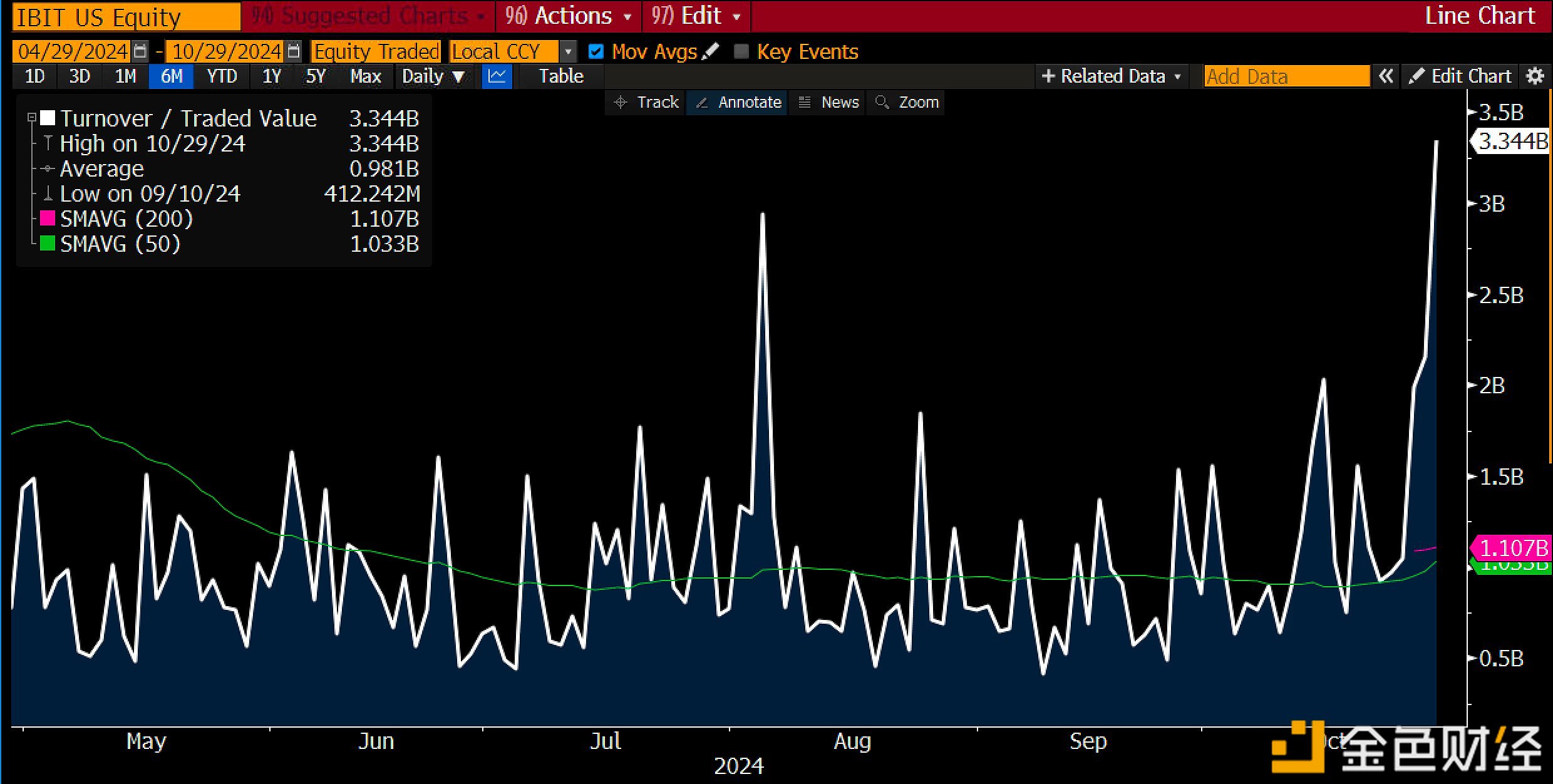This screenshot has width=1553, height=784.
Task: Activate the Annotate tool
Action: coord(738,102)
